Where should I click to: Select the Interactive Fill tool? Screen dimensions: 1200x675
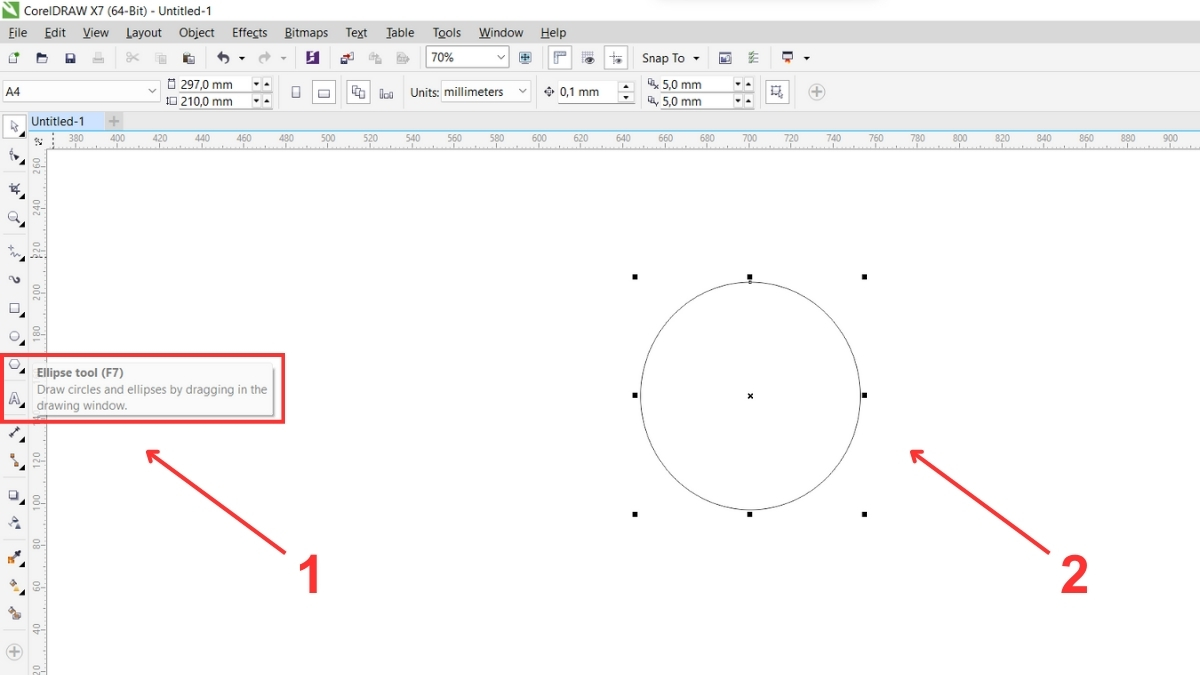pos(15,586)
